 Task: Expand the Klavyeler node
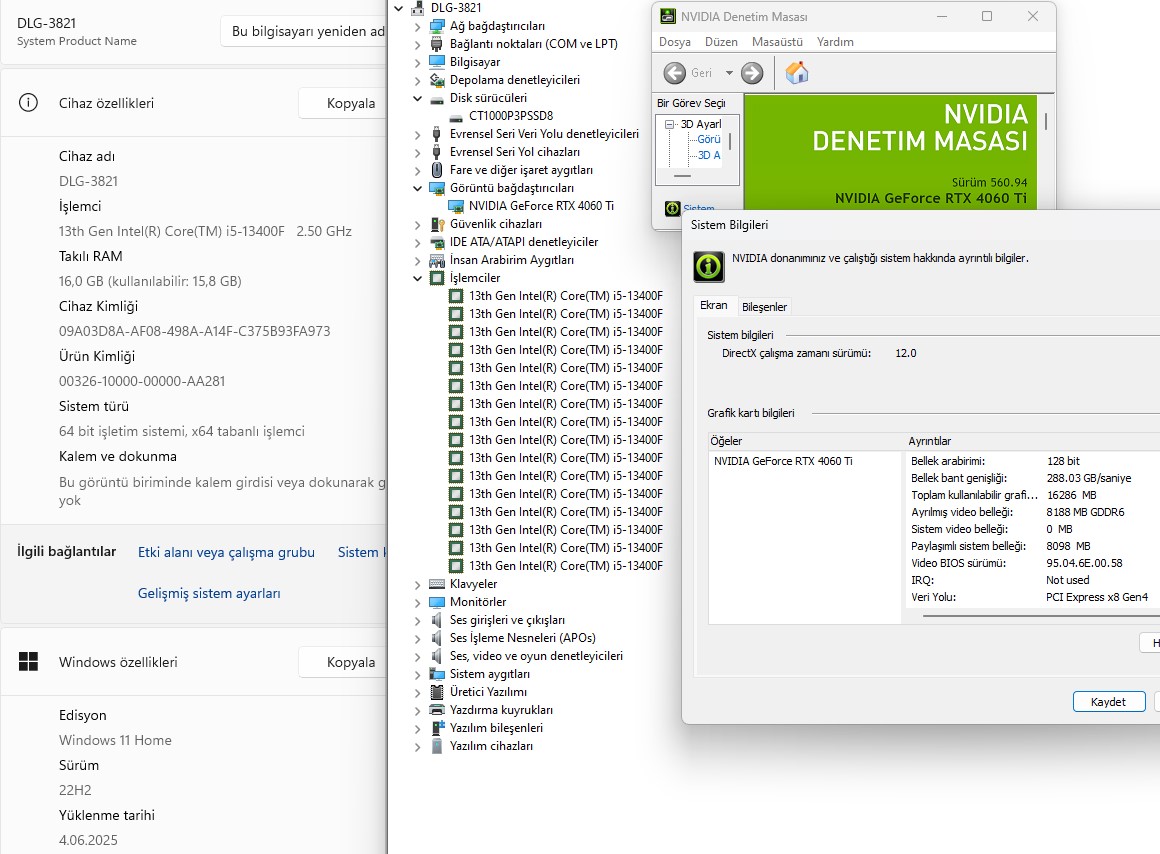[417, 585]
